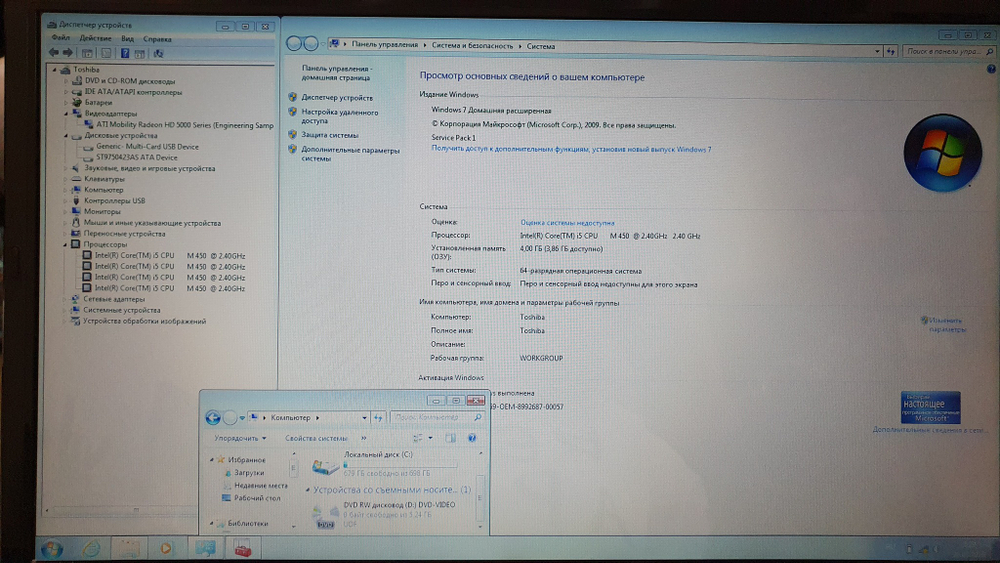This screenshot has height=563, width=1000.
Task: Expand Сетевые адаптеры node
Action: click(66, 299)
